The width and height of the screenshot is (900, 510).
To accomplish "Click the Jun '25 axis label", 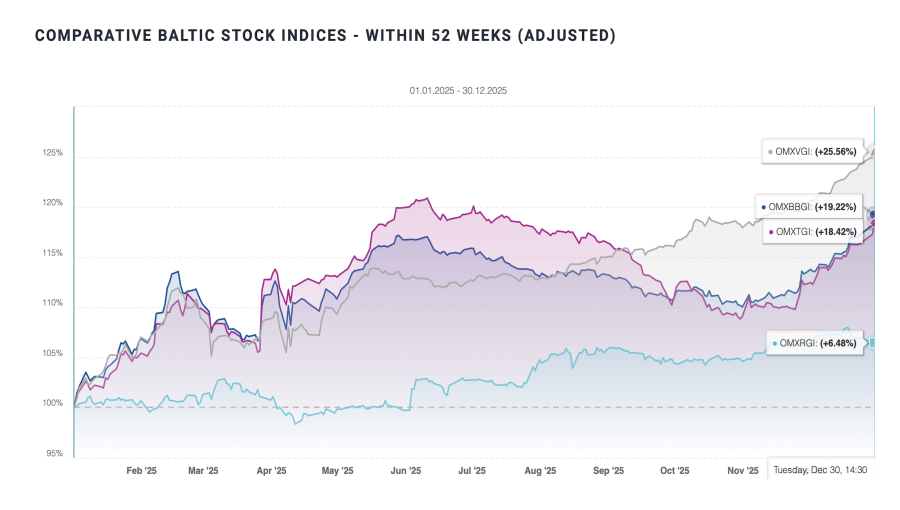I will [405, 470].
